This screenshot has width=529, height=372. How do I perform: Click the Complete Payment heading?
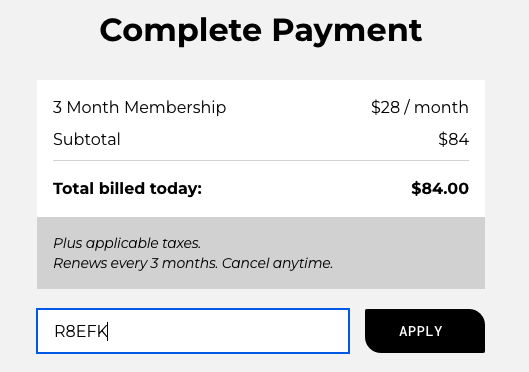[261, 30]
